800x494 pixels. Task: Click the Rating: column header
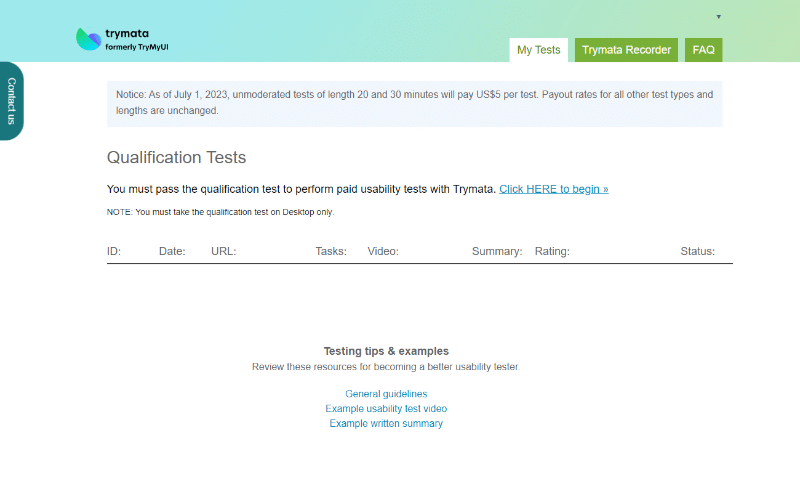pyautogui.click(x=552, y=251)
